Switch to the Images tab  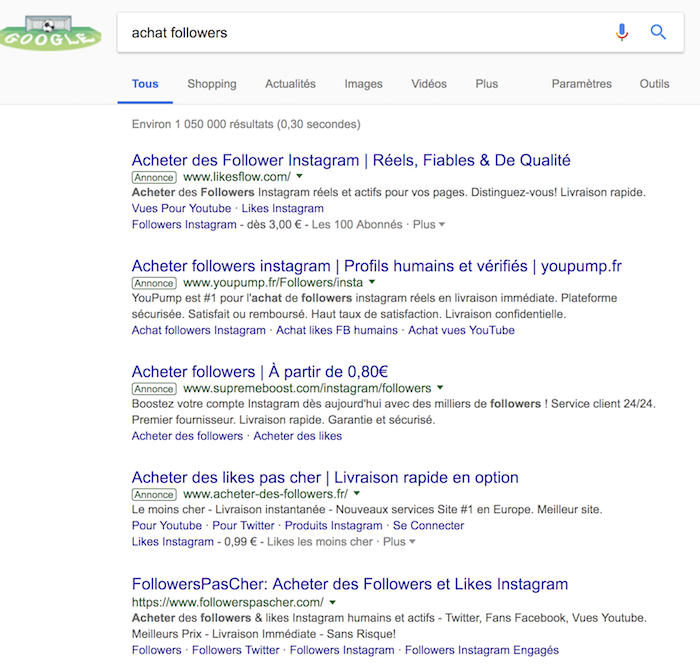pos(363,84)
